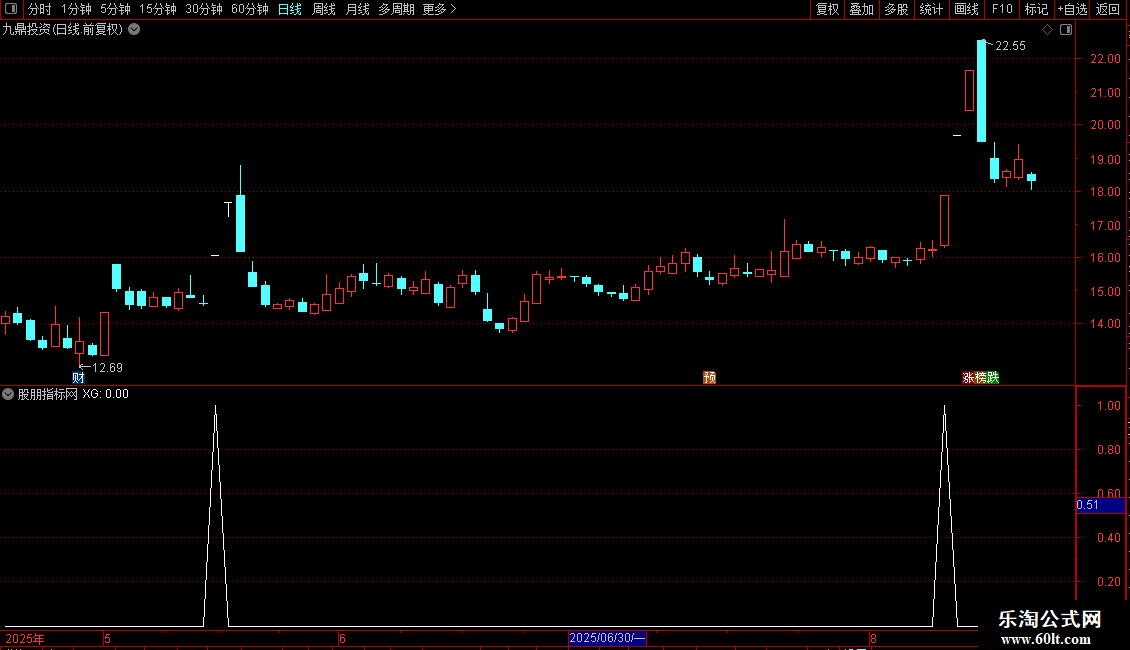Select the 30分钟 period

[x=204, y=9]
